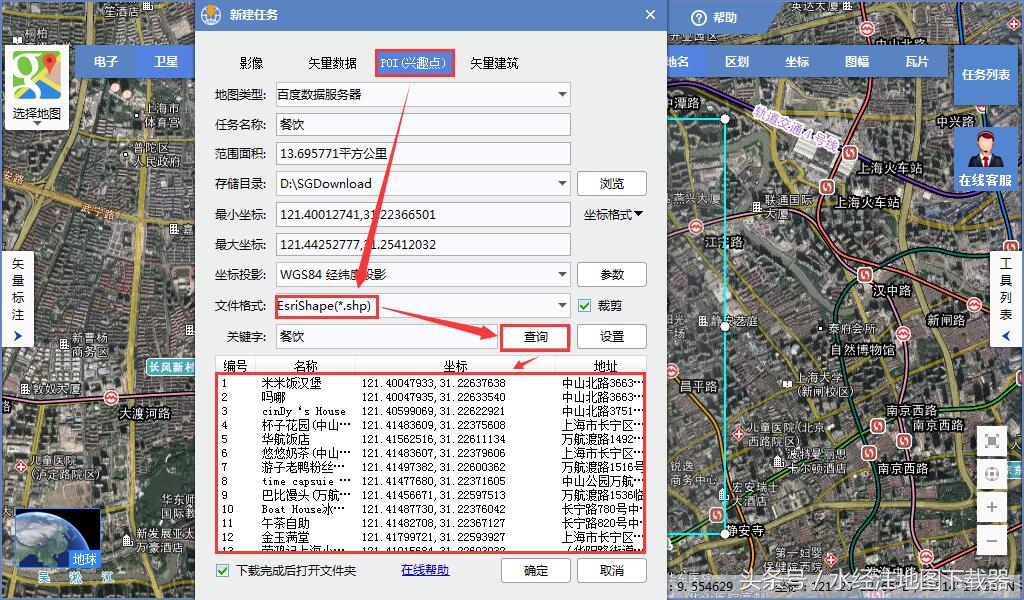Open the 在线客服 online customer service panel
This screenshot has height=600, width=1024.
[984, 160]
